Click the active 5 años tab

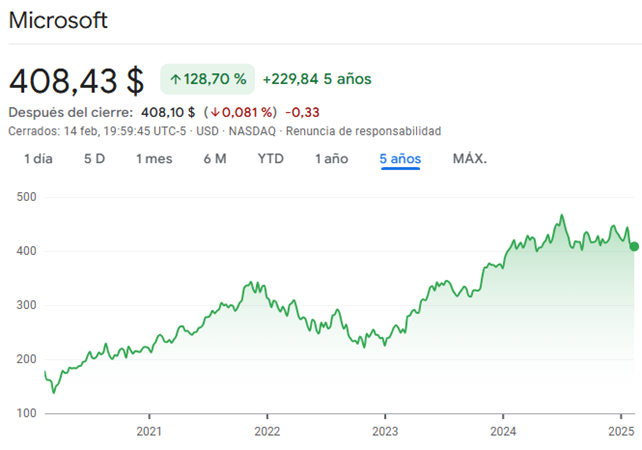coord(400,159)
